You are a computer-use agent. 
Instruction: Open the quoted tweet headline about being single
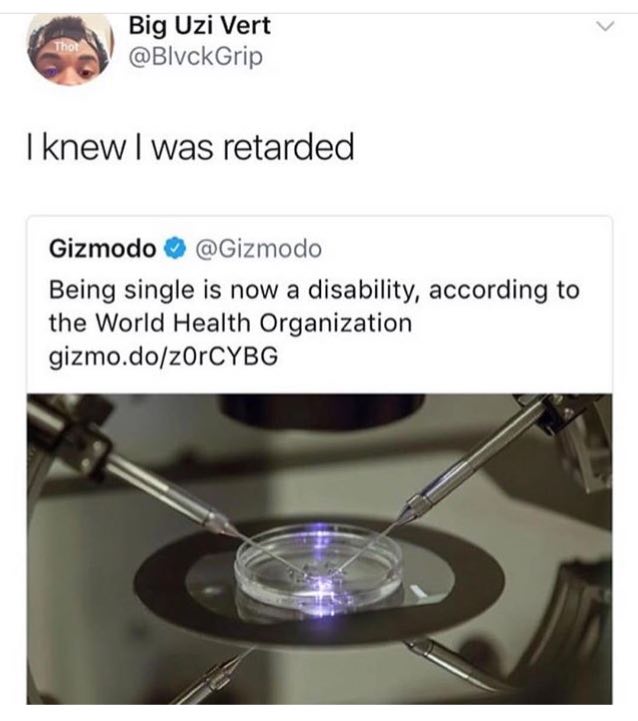314,306
